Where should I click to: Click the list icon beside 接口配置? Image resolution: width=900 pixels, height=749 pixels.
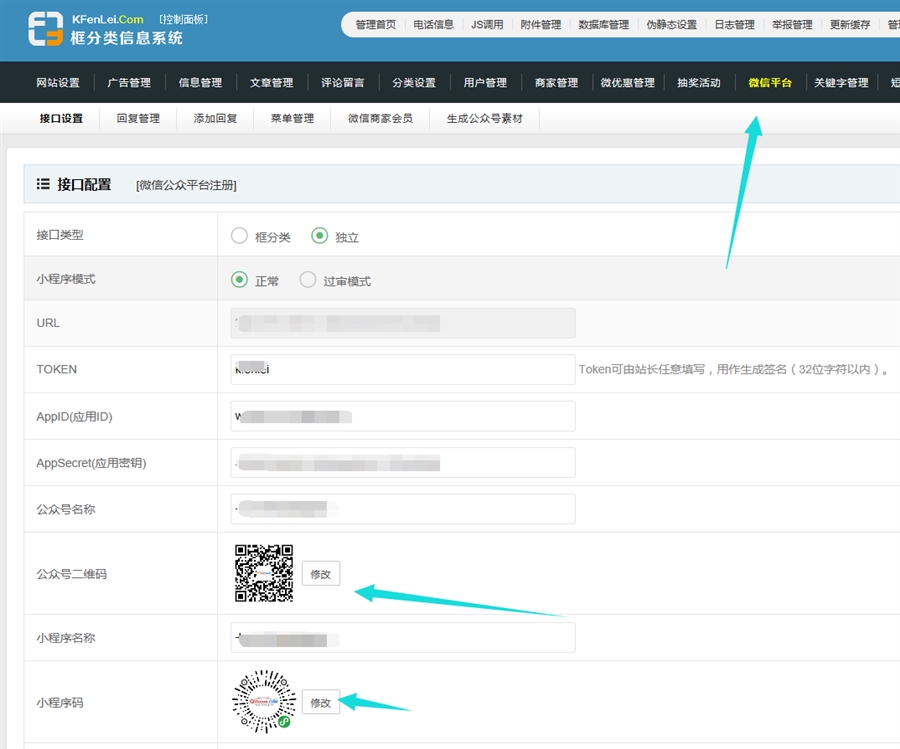(x=43, y=184)
